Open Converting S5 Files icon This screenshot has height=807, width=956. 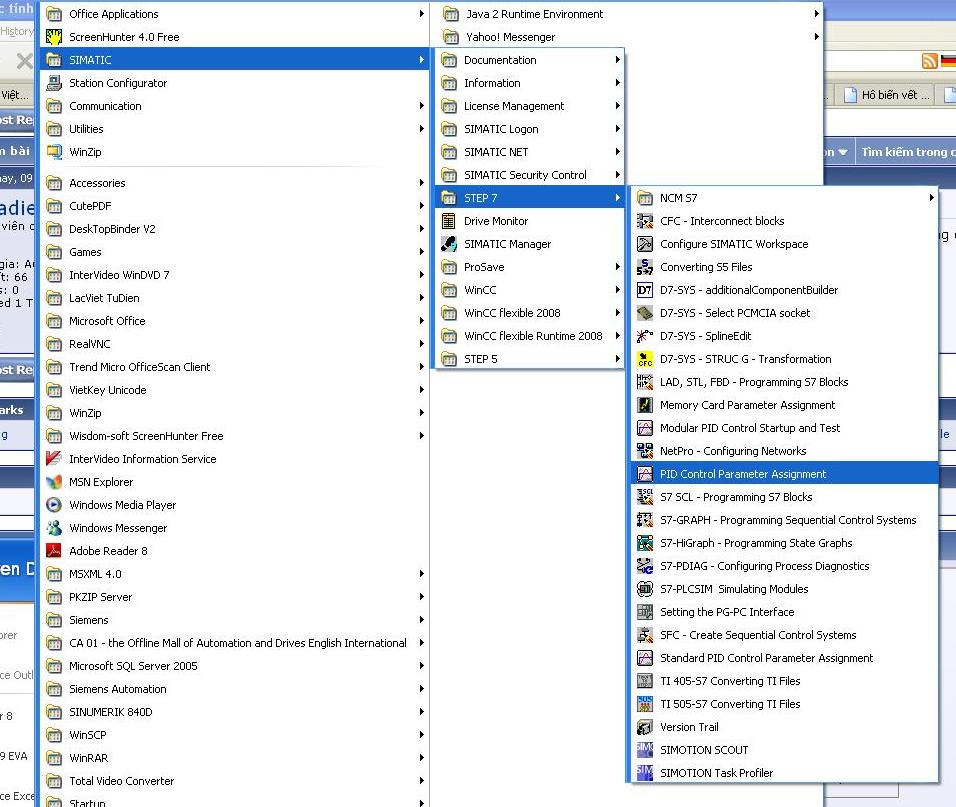pos(644,267)
